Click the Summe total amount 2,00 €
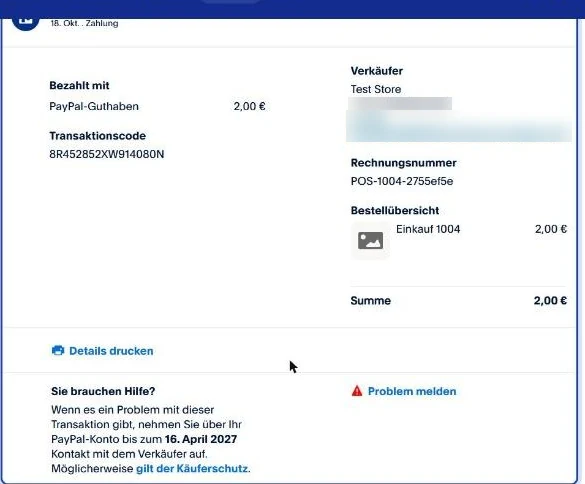 [550, 300]
